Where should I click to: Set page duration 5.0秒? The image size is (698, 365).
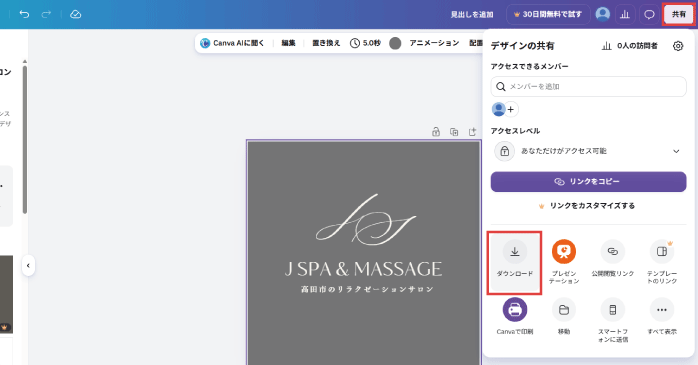(365, 43)
